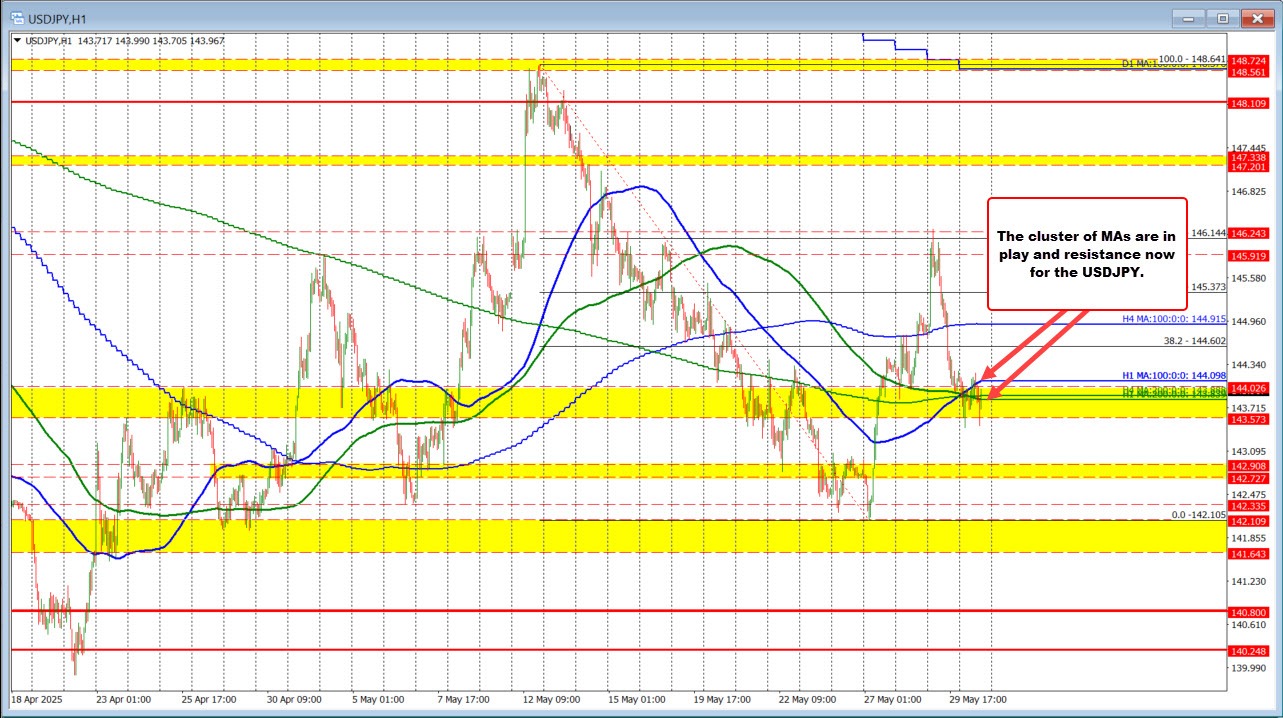Open the annotation box about MA cluster resistance
The width and height of the screenshot is (1283, 718).
(1085, 255)
